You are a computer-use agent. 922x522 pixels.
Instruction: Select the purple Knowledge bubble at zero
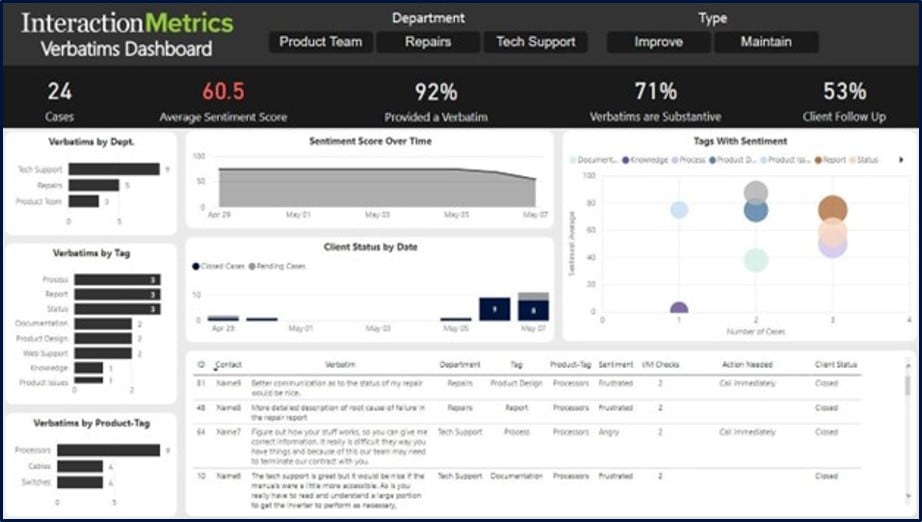coord(679,307)
